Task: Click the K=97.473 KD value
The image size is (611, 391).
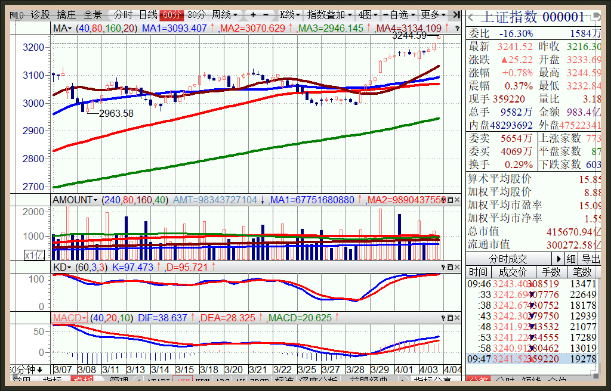Action: coord(133,267)
